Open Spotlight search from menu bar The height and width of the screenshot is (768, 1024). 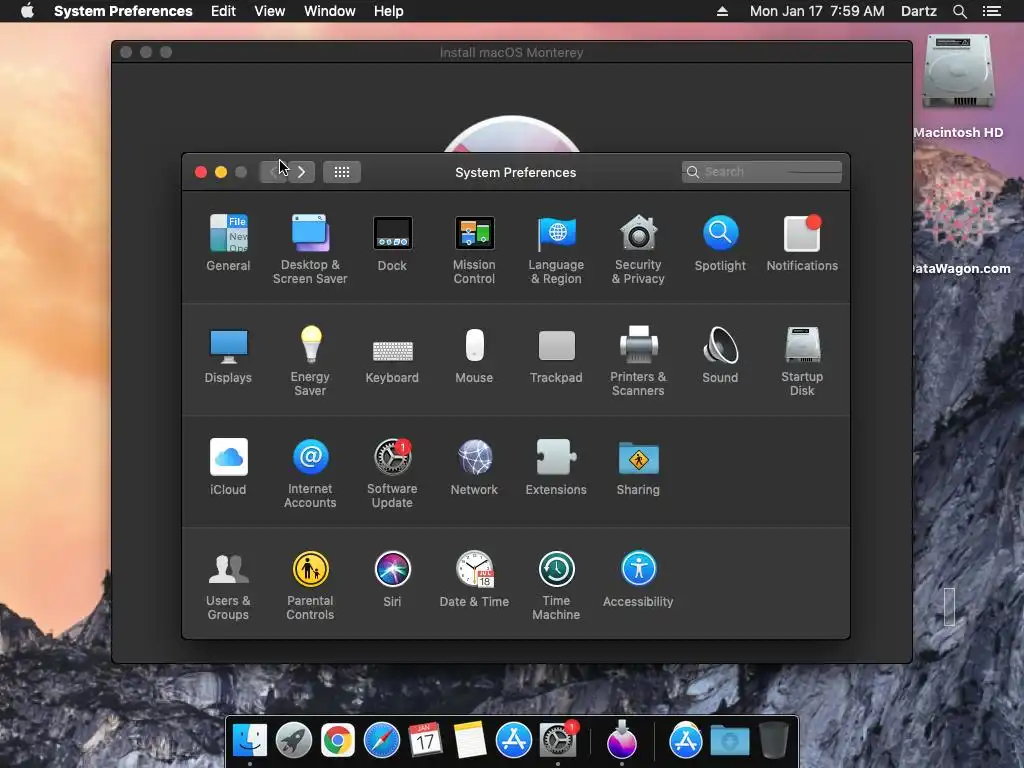pos(959,11)
